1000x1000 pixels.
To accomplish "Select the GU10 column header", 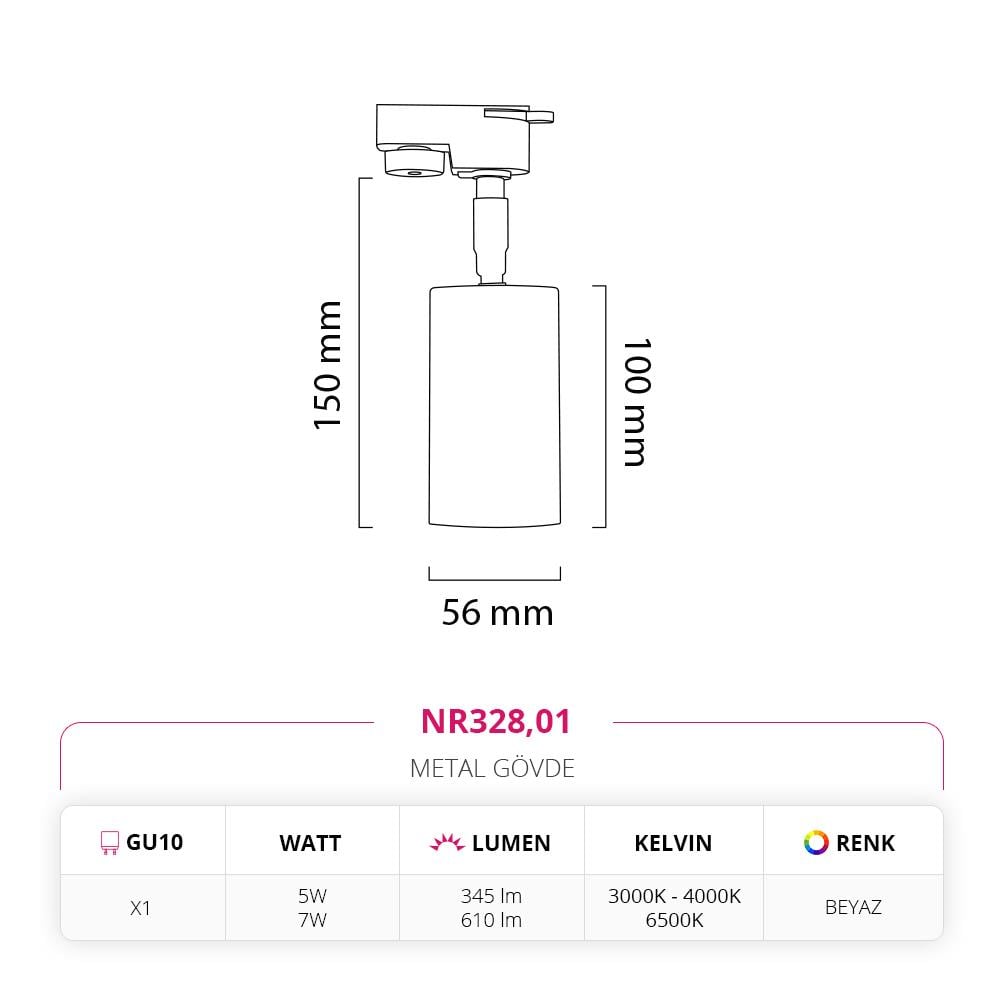I will coord(142,842).
